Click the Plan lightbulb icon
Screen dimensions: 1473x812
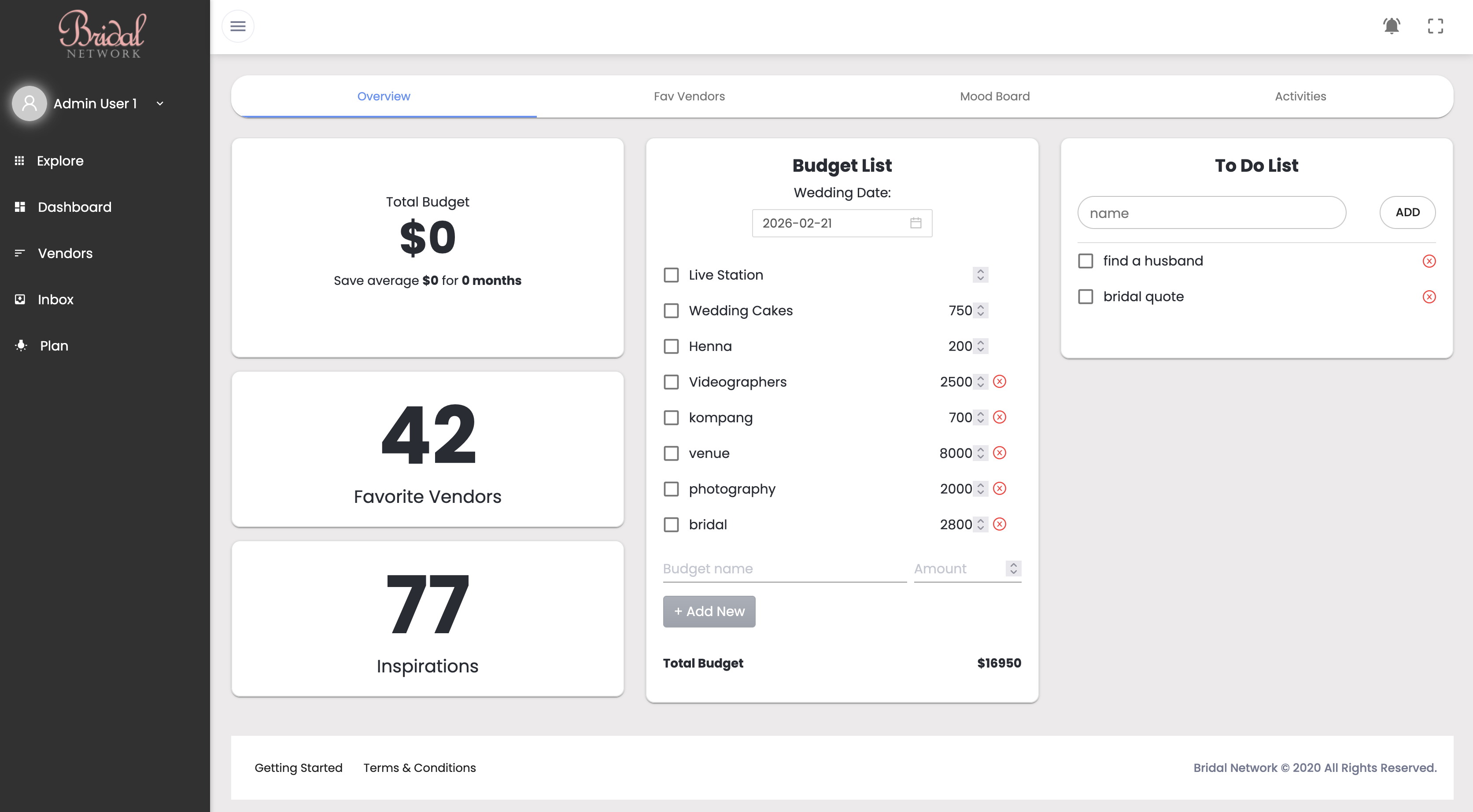click(x=21, y=345)
